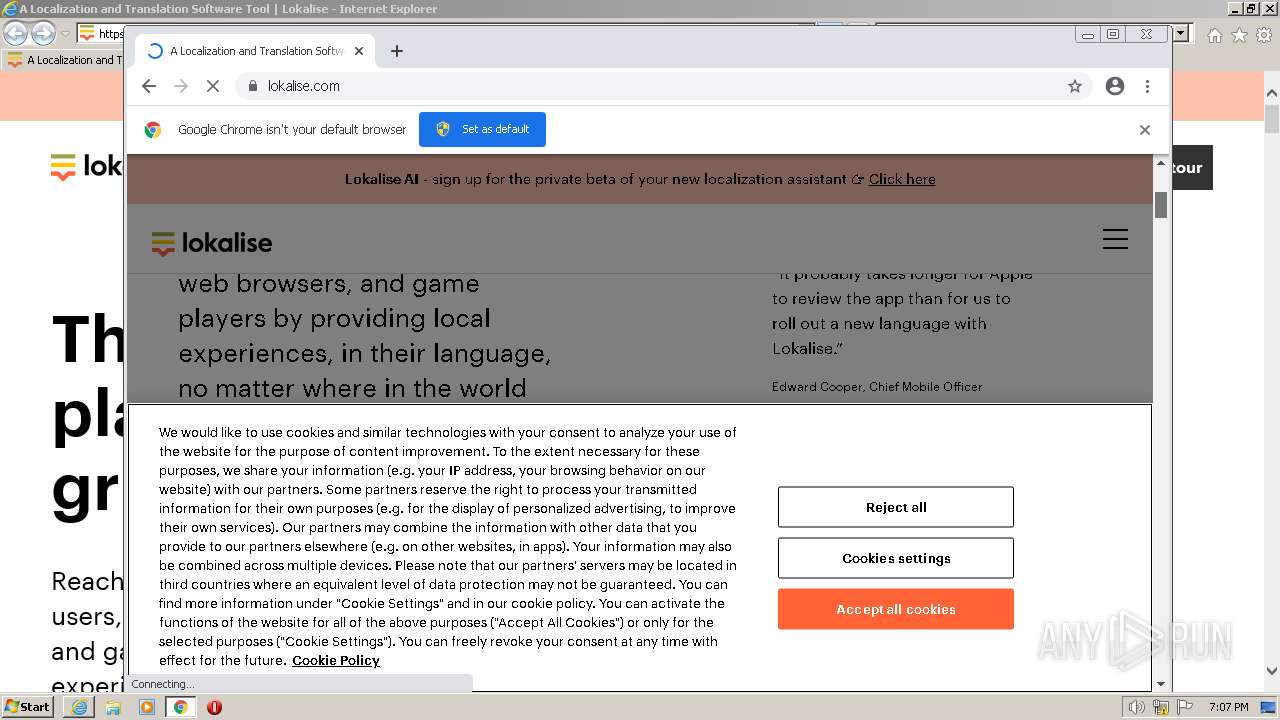
Task: Select the Localization tab in Internet Explorer
Action: pyautogui.click(x=64, y=60)
